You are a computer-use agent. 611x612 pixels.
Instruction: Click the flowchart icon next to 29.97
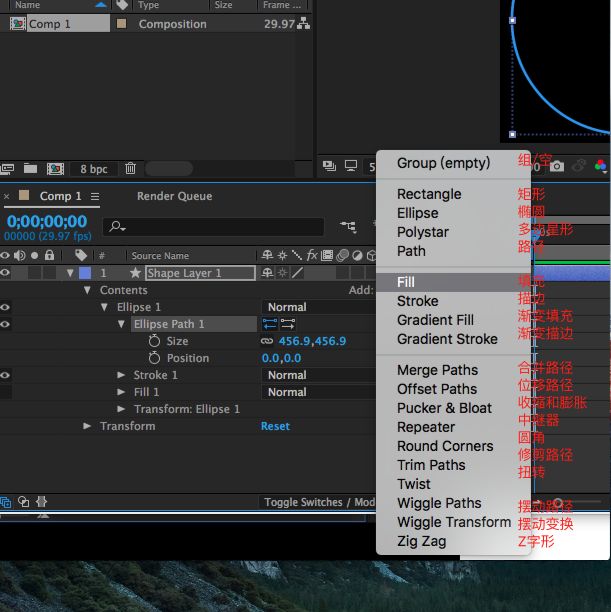[303, 24]
